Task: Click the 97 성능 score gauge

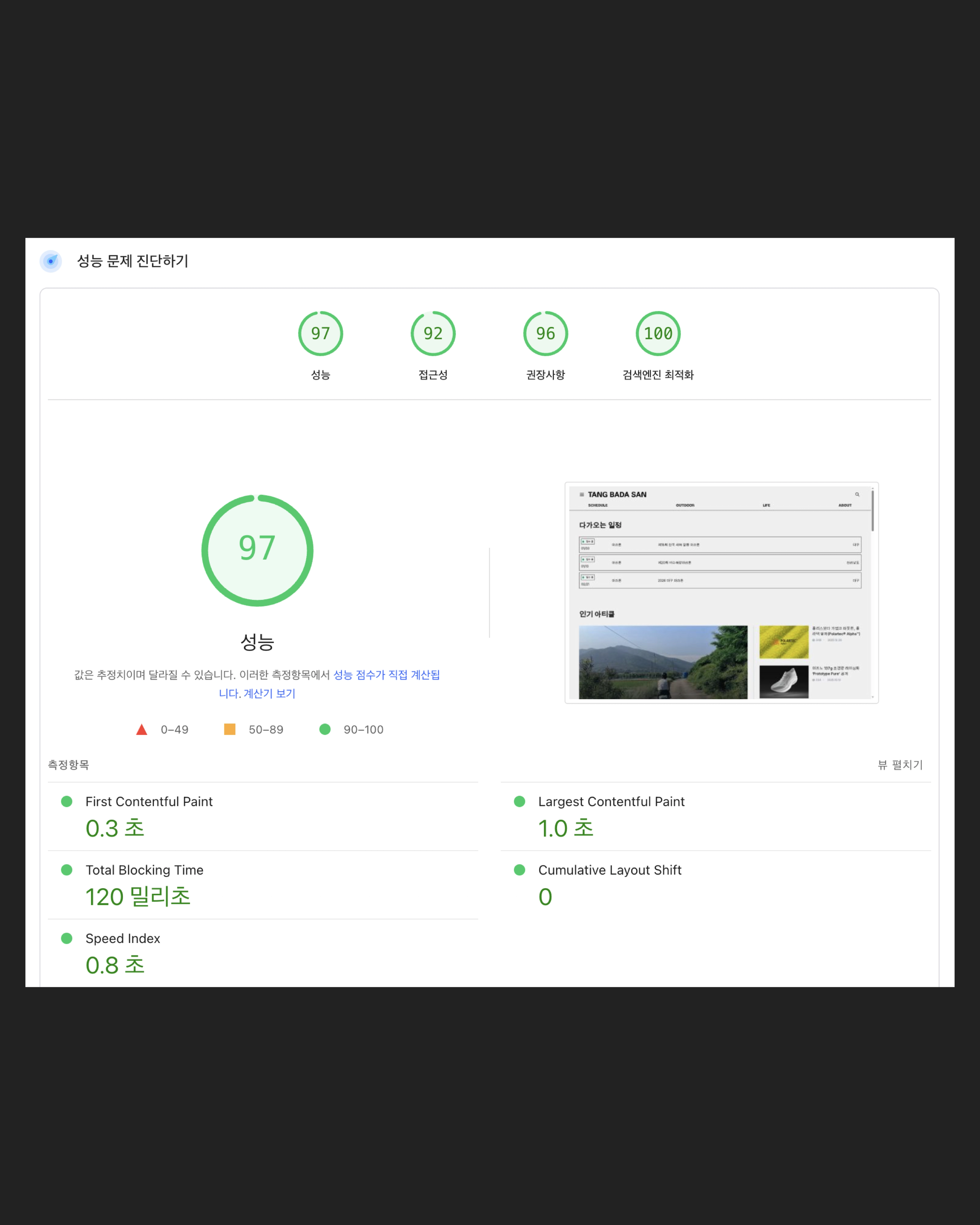Action: point(321,334)
